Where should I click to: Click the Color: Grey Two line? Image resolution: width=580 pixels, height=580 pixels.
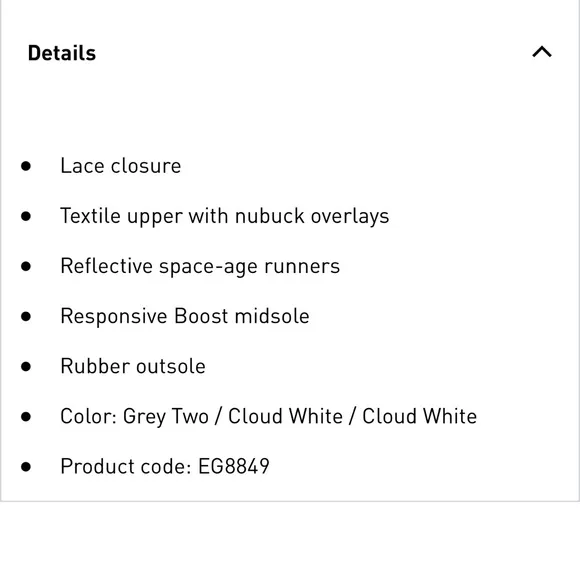click(x=269, y=417)
